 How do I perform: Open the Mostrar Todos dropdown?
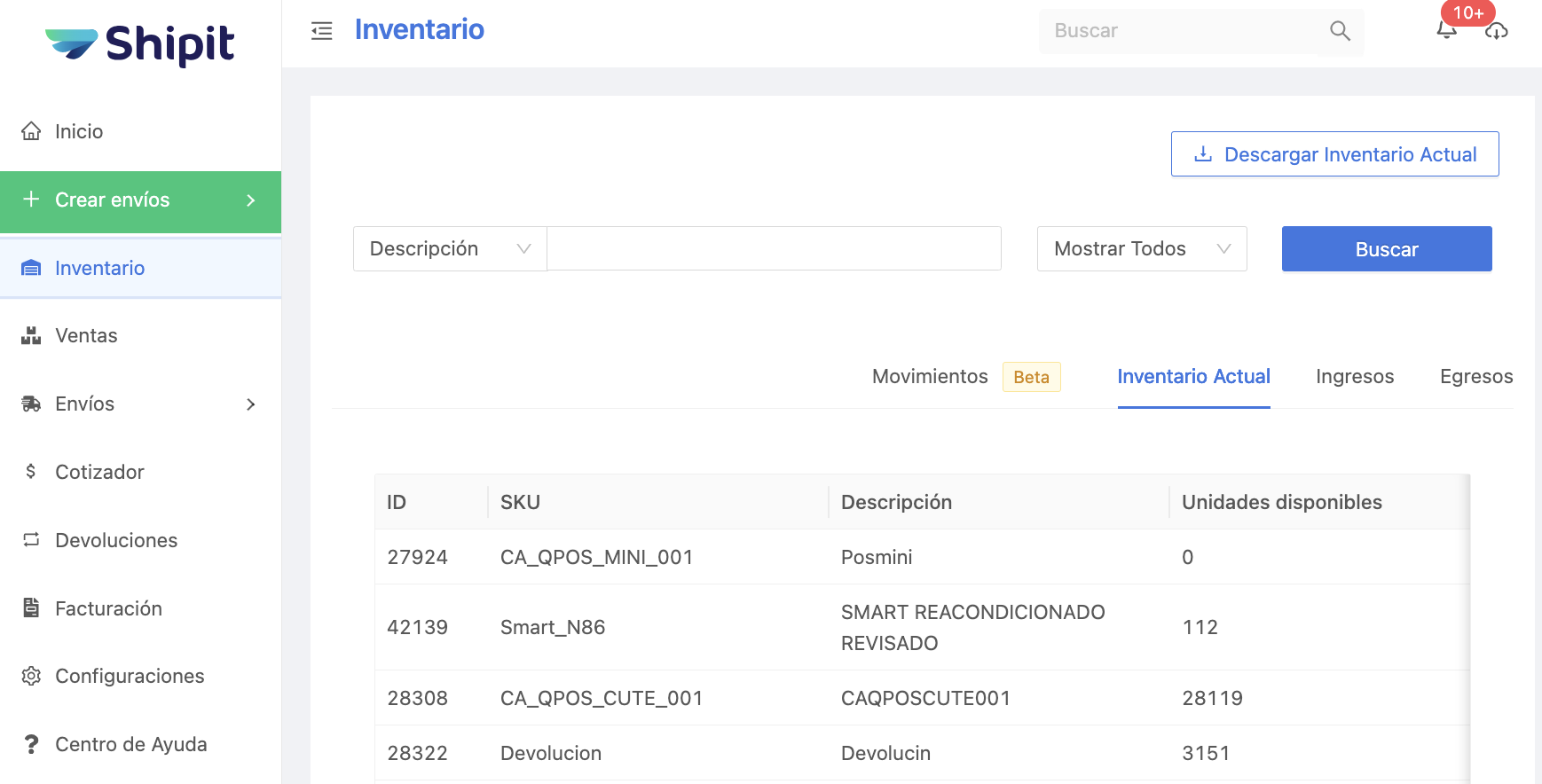pos(1141,249)
